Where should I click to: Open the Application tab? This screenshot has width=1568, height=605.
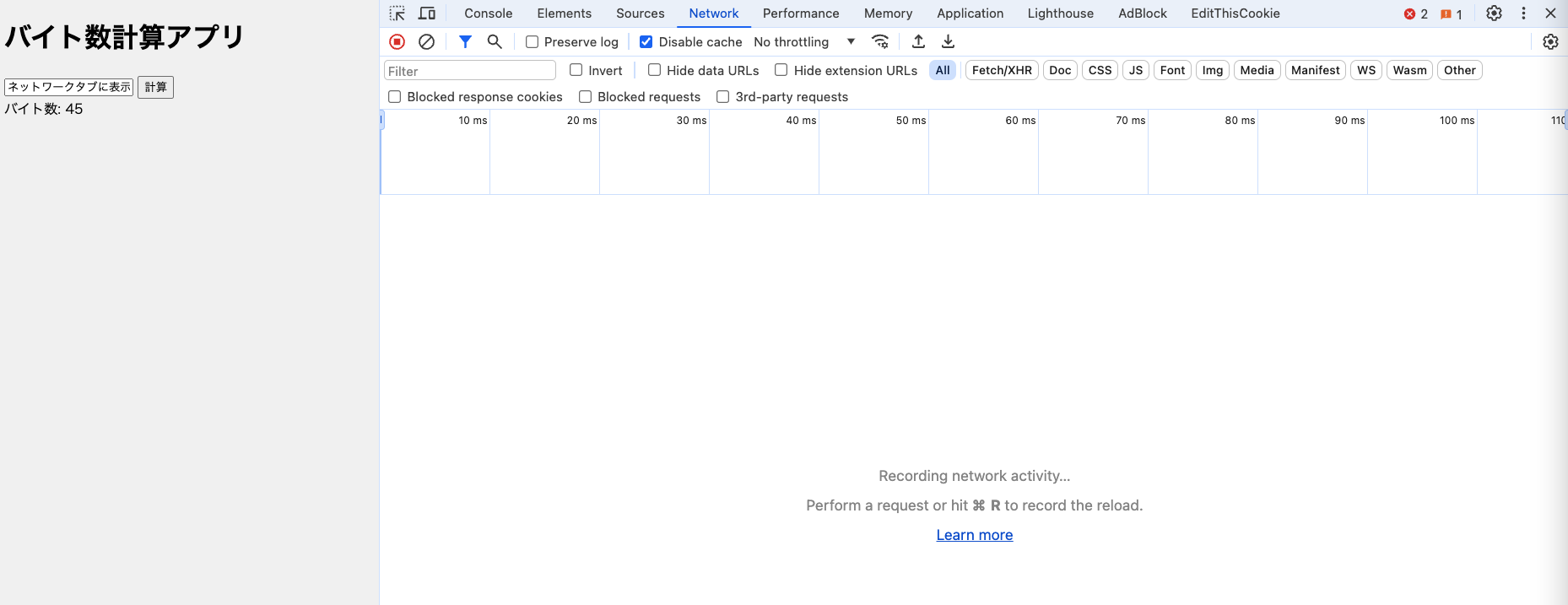(x=970, y=14)
